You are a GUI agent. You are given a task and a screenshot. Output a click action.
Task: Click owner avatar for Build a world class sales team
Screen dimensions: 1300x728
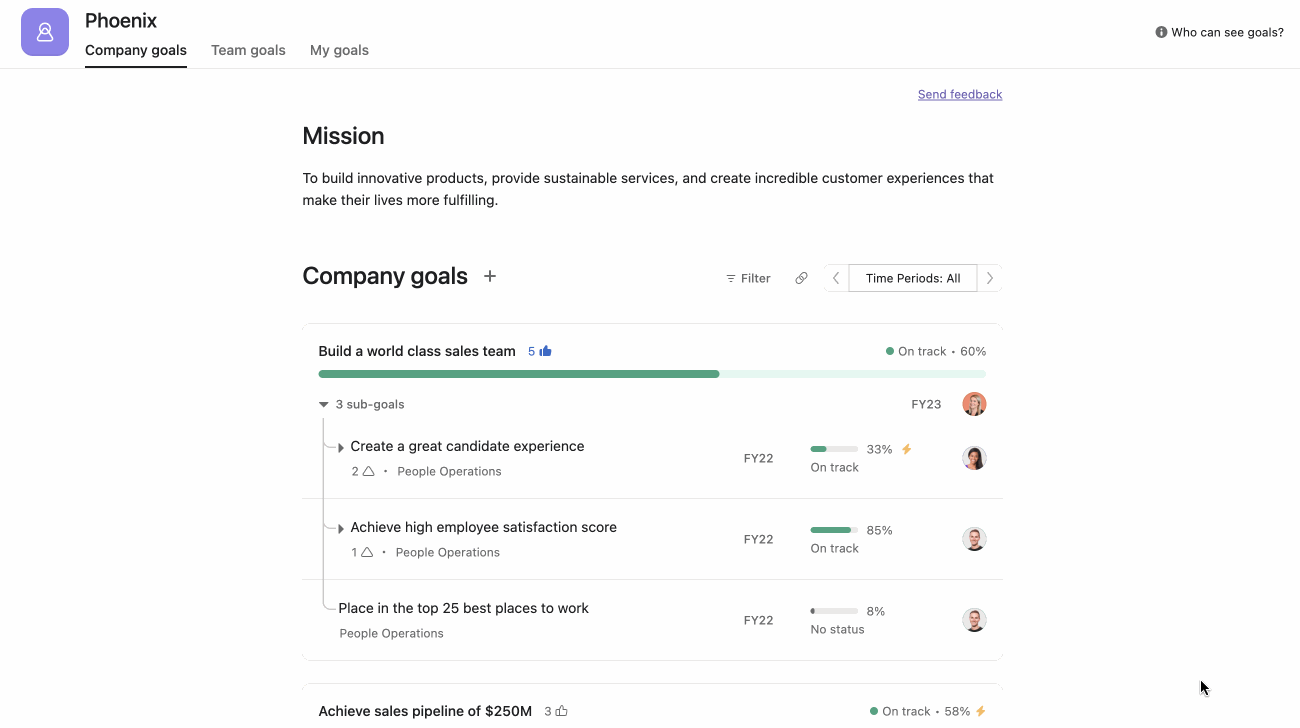coord(974,404)
